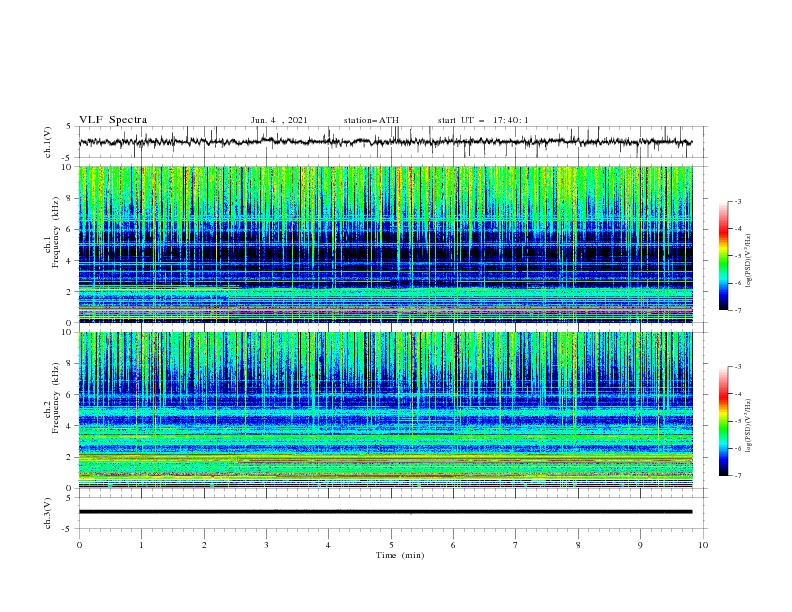Click the log(PSD) label beside ch.2 colorbar

748,426
